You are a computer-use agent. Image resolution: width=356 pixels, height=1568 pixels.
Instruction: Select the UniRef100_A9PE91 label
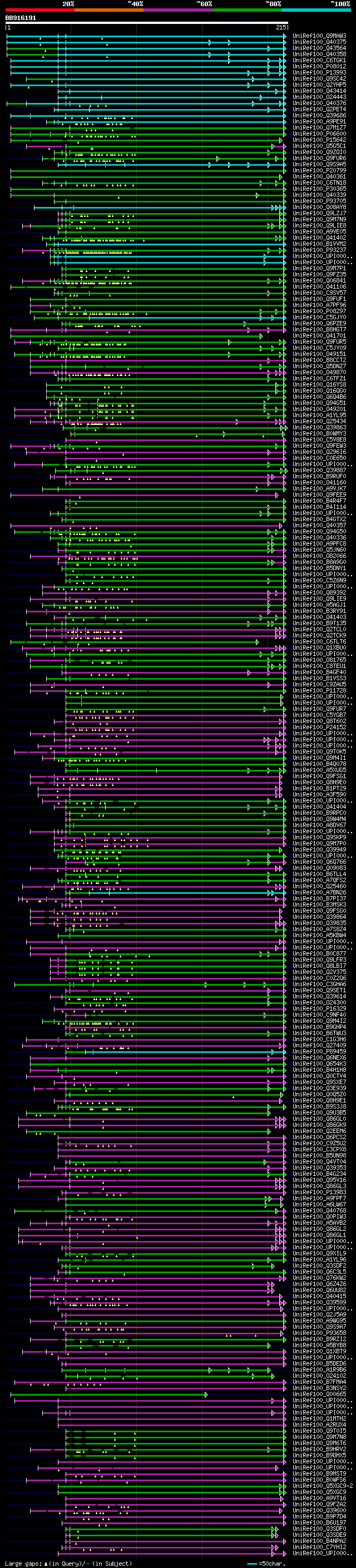(319, 121)
